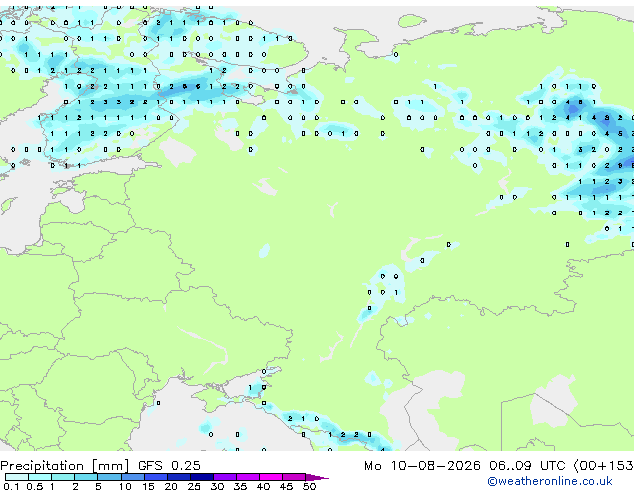Screen dimensions: 634x490
Task: Click the above-50 arrow at legend end
Action: click(317, 477)
